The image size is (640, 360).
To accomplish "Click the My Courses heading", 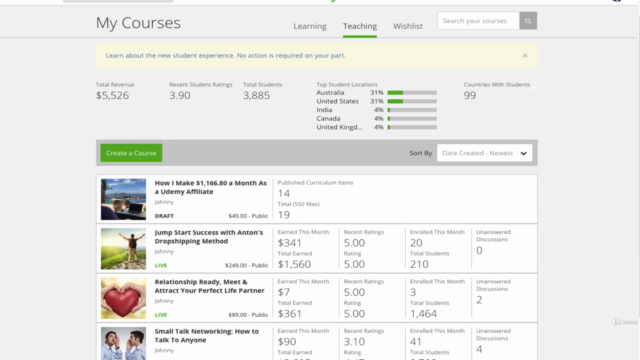I will (x=138, y=23).
